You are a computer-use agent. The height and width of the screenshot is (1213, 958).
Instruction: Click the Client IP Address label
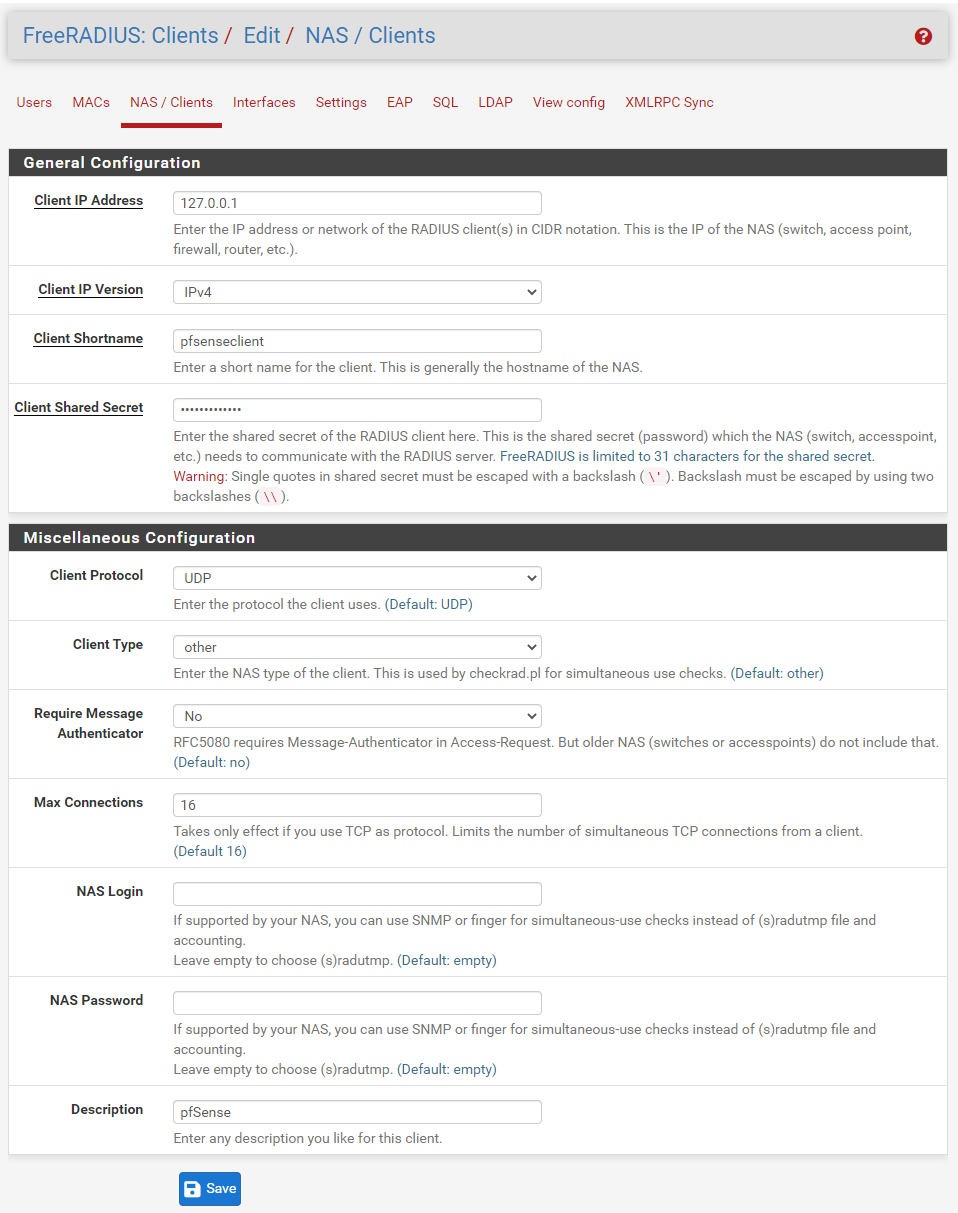coord(88,200)
